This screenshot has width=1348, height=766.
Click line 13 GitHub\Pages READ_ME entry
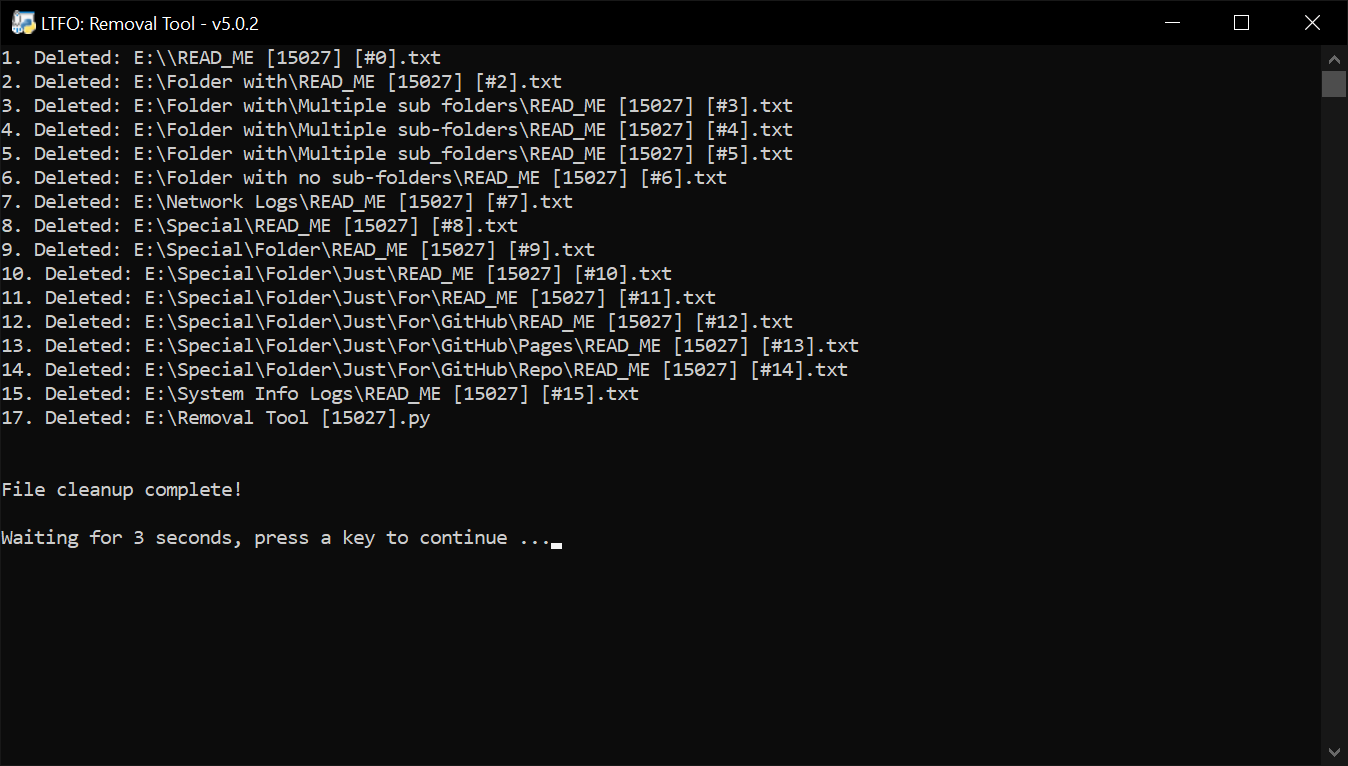430,346
